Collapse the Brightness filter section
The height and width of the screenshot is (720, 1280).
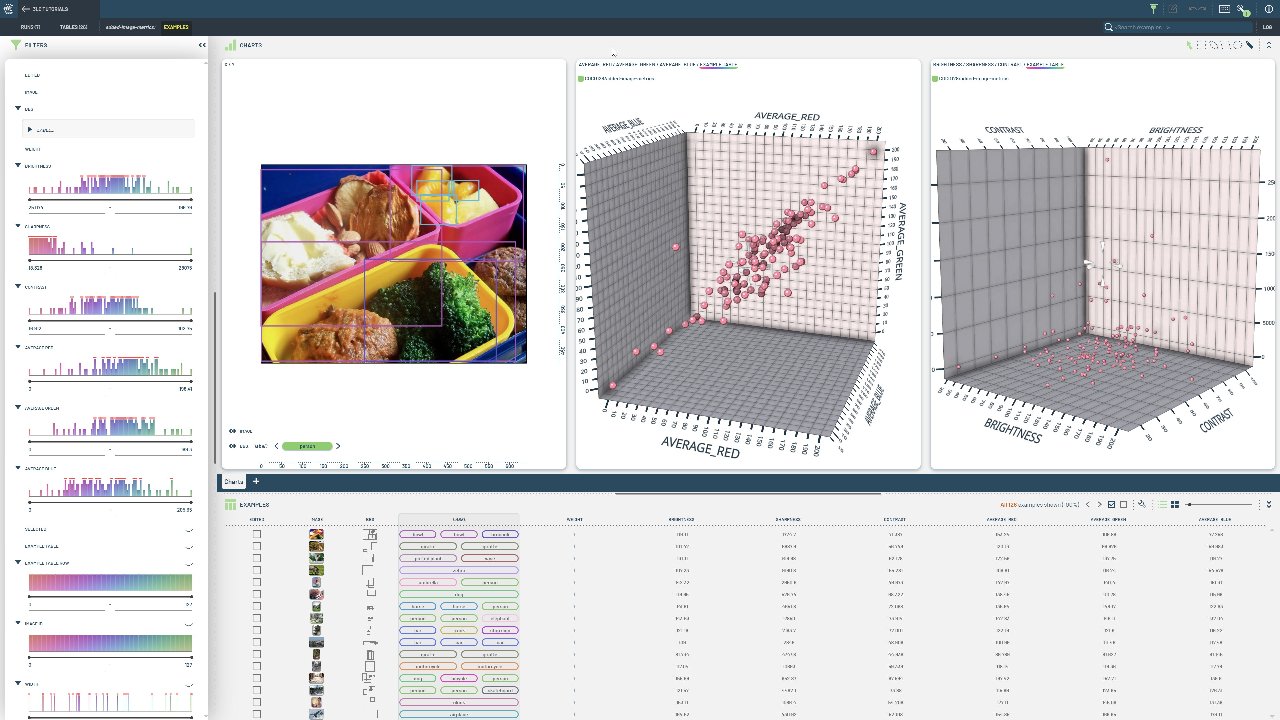[x=18, y=166]
